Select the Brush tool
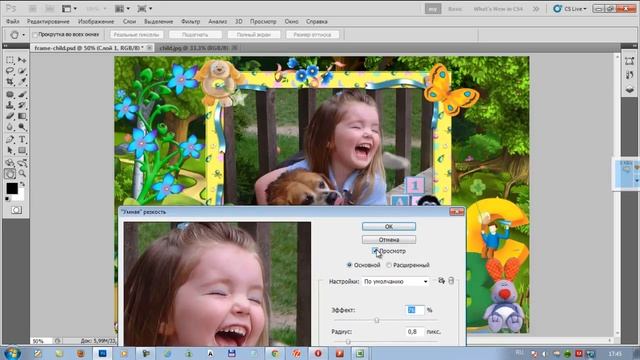Image resolution: width=640 pixels, height=360 pixels. tap(22, 95)
